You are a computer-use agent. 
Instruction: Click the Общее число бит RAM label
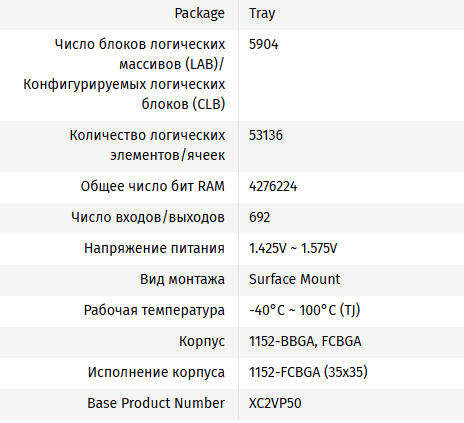pyautogui.click(x=153, y=186)
